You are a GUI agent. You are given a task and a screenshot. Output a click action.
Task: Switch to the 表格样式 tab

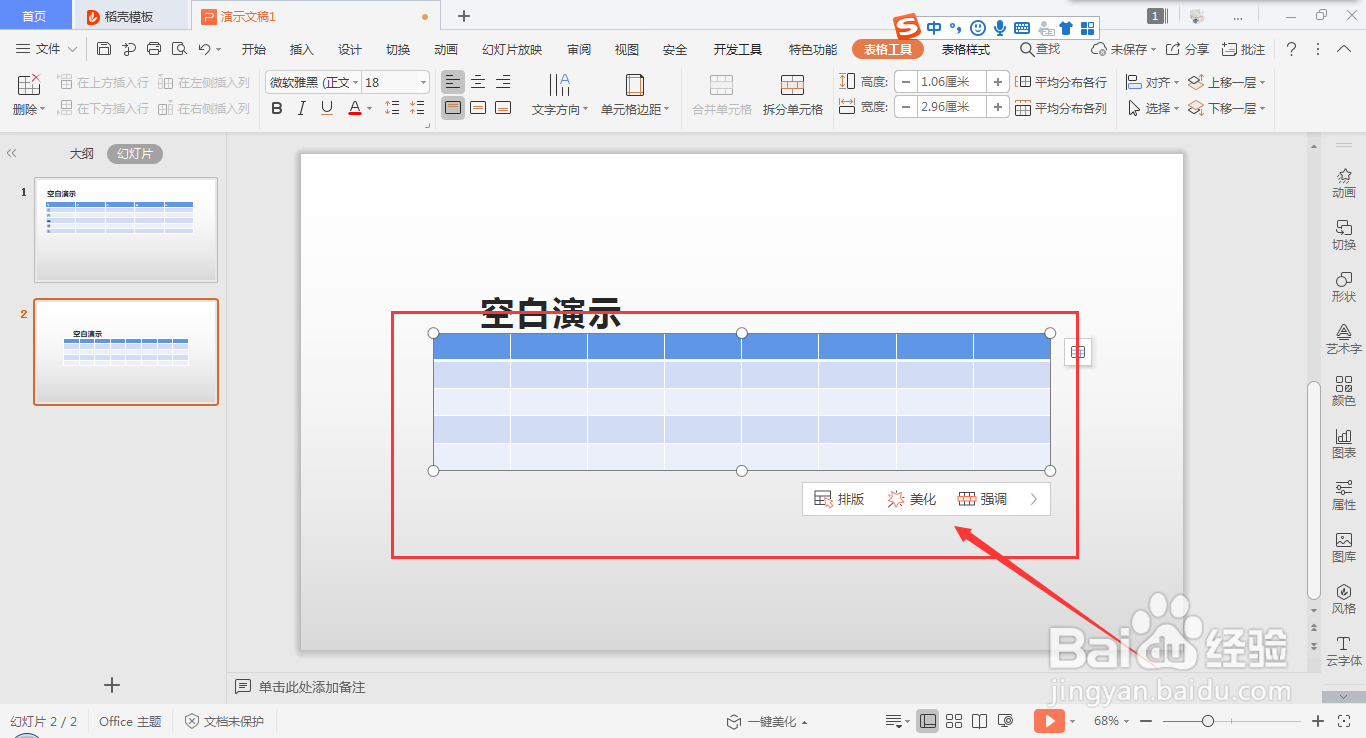click(964, 48)
